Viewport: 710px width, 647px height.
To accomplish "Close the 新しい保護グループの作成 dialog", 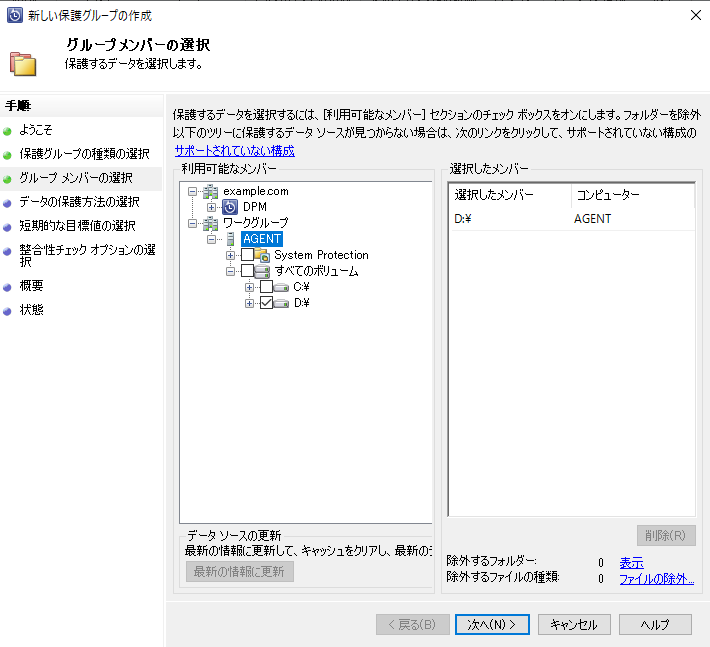I will point(696,15).
